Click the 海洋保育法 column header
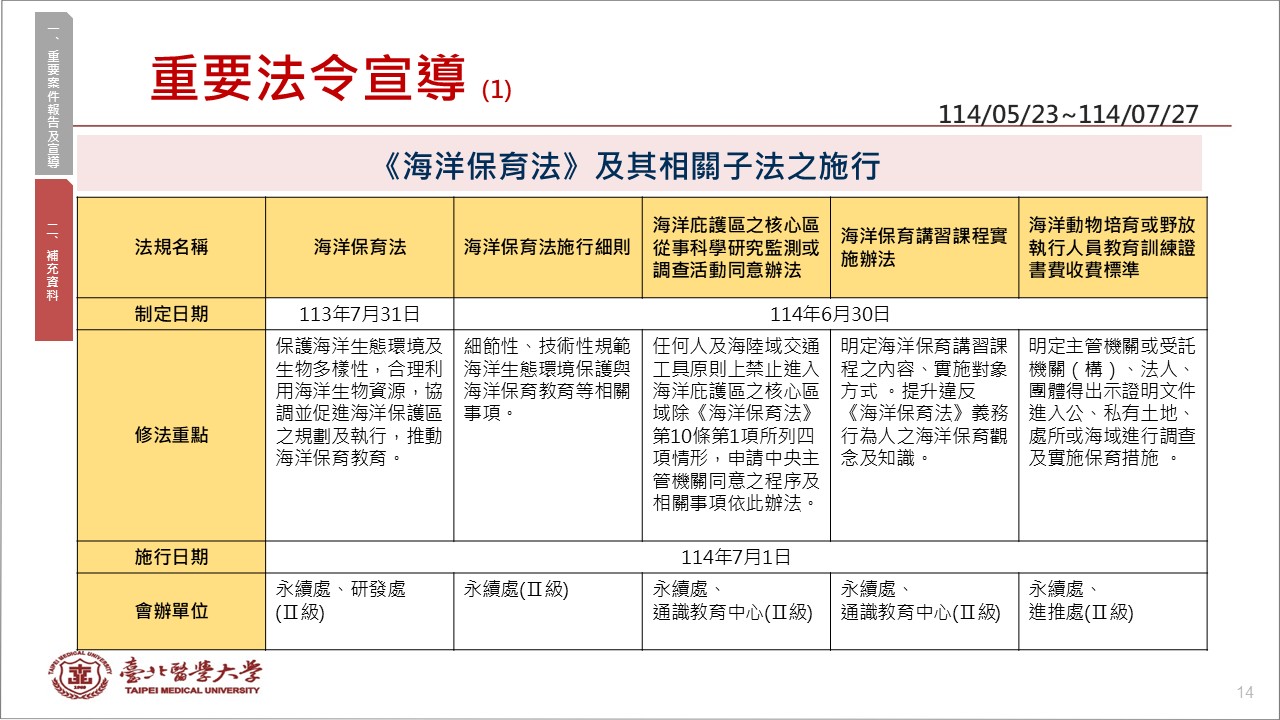This screenshot has width=1280, height=720. point(360,247)
